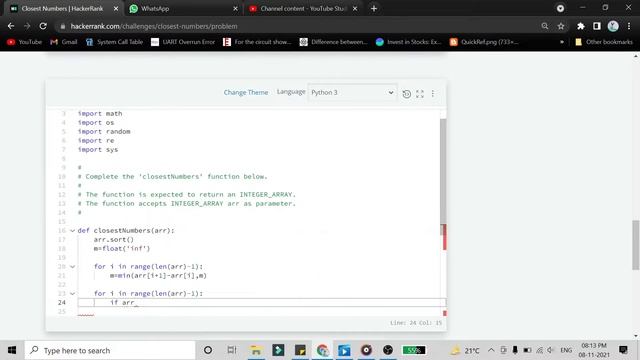Close the Channel content YouTube Studio tab
Screen dimensions: 640x360
click(x=355, y=9)
